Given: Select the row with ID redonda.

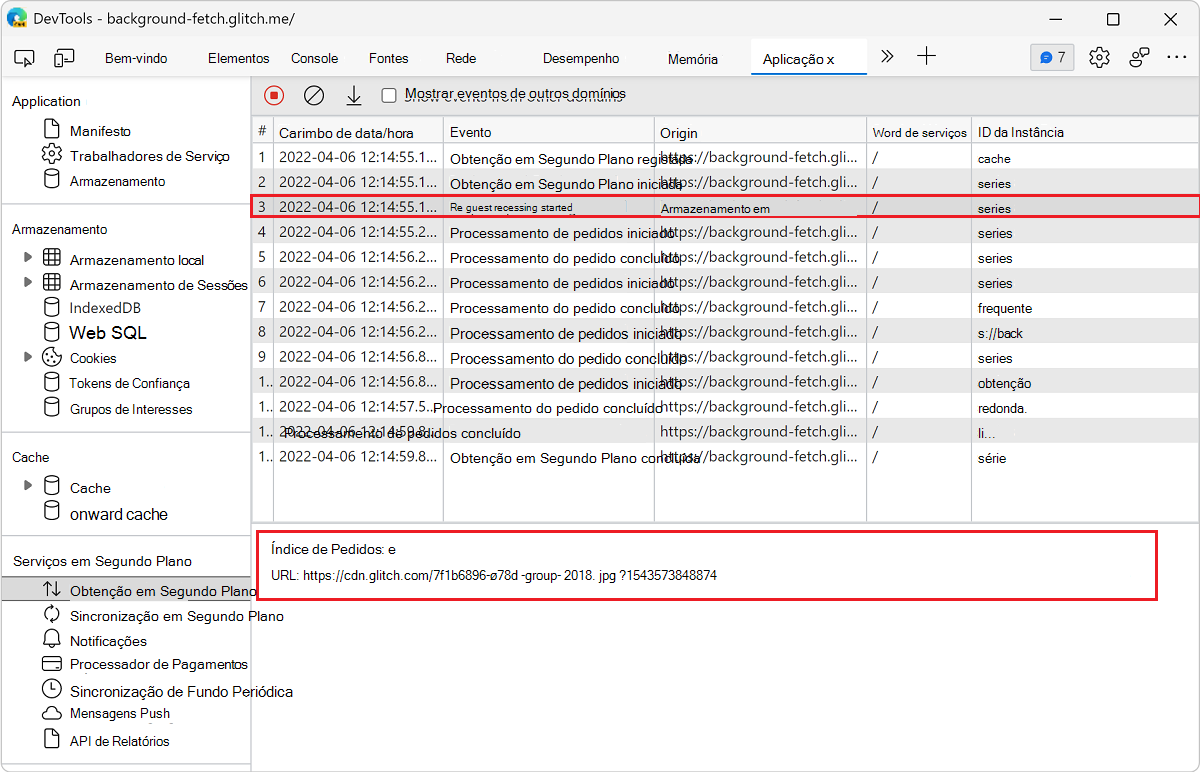Looking at the screenshot, I should coord(725,408).
